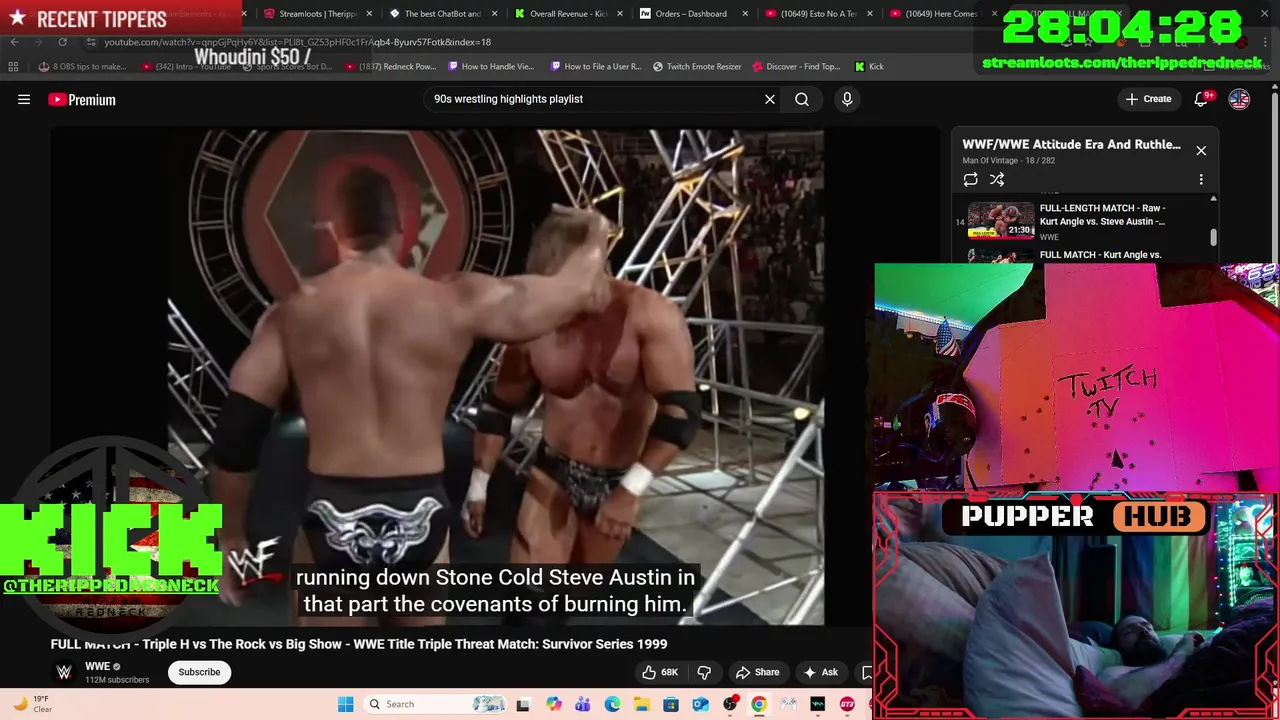This screenshot has height=720, width=1280.
Task: Open FULL-LENGTH MATCH Raw playlist title
Action: [x=1102, y=214]
